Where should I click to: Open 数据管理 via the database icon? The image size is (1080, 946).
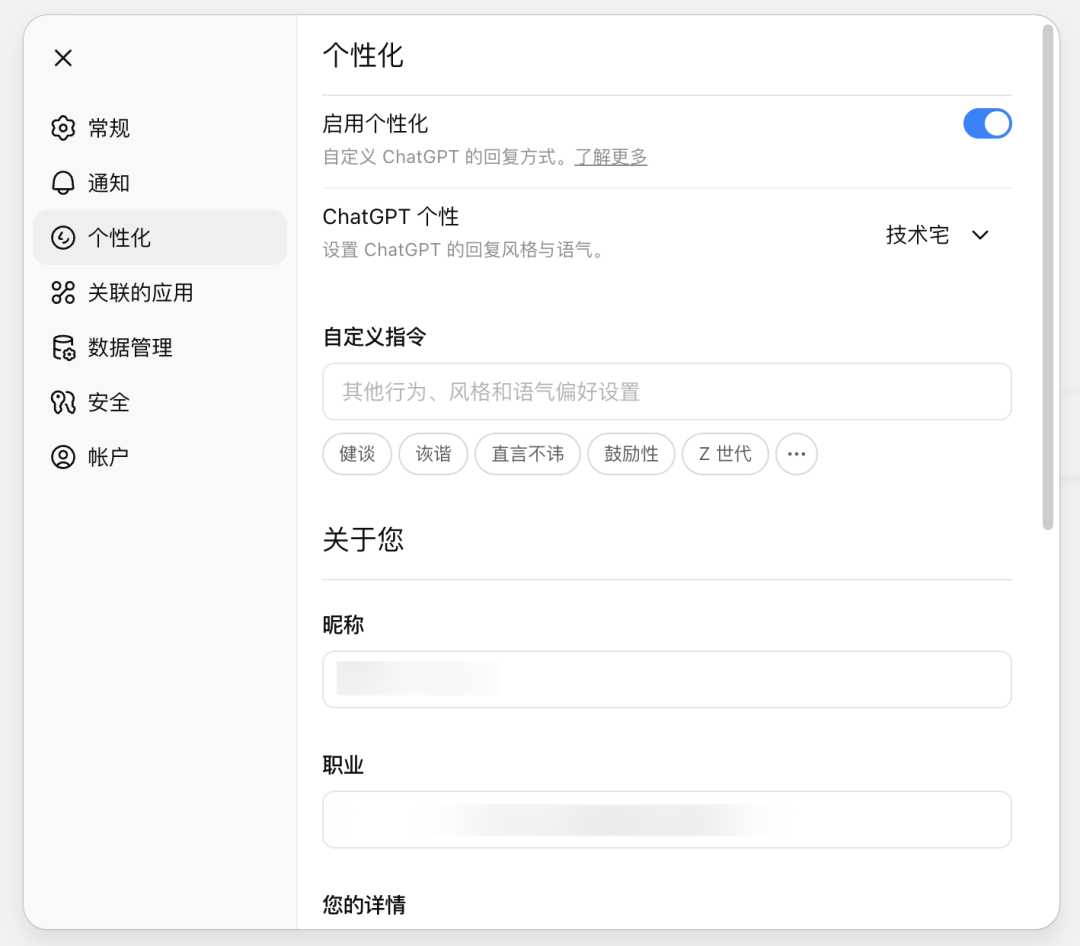click(62, 347)
